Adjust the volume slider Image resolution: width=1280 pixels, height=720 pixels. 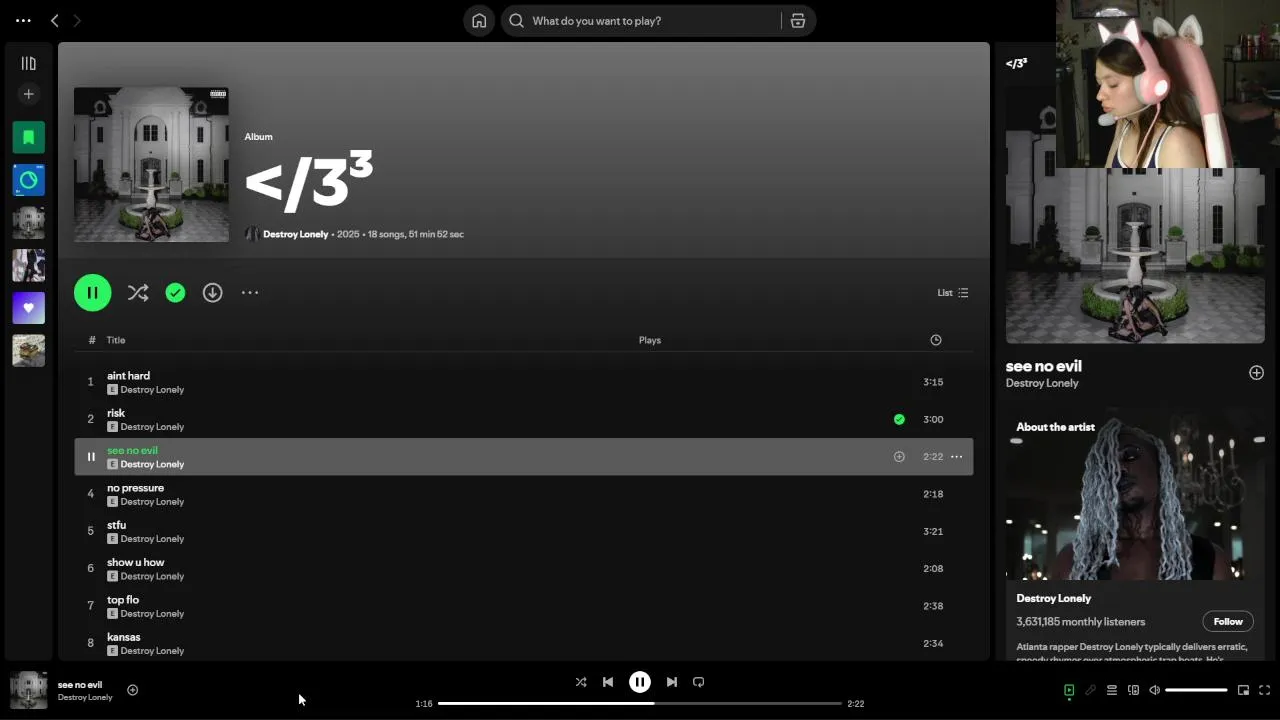pos(1196,690)
